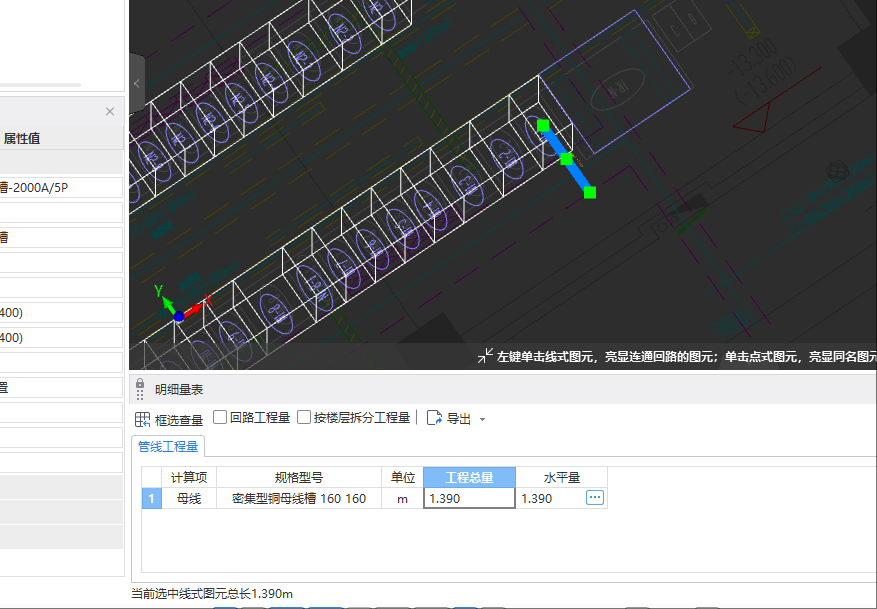Click the bottom green grip on the blue busbar
Viewport: 877px width, 609px height.
(x=590, y=192)
